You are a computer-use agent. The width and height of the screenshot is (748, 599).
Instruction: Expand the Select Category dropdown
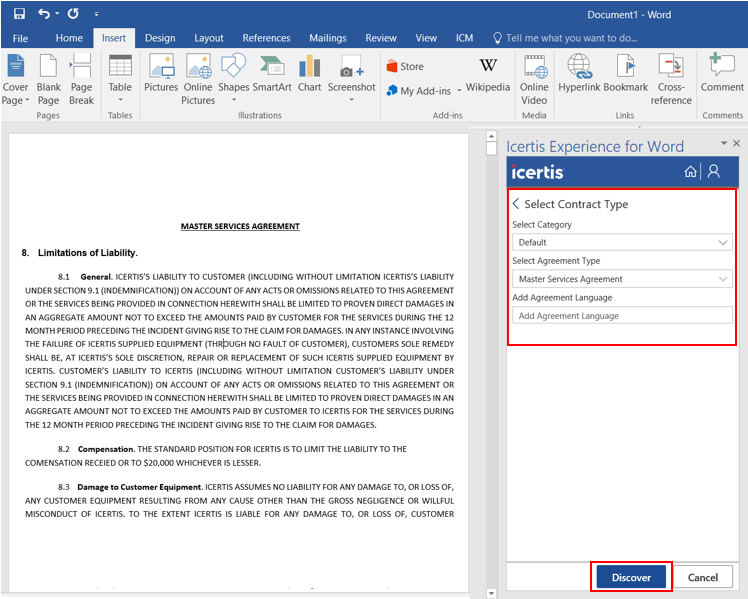pyautogui.click(x=622, y=242)
